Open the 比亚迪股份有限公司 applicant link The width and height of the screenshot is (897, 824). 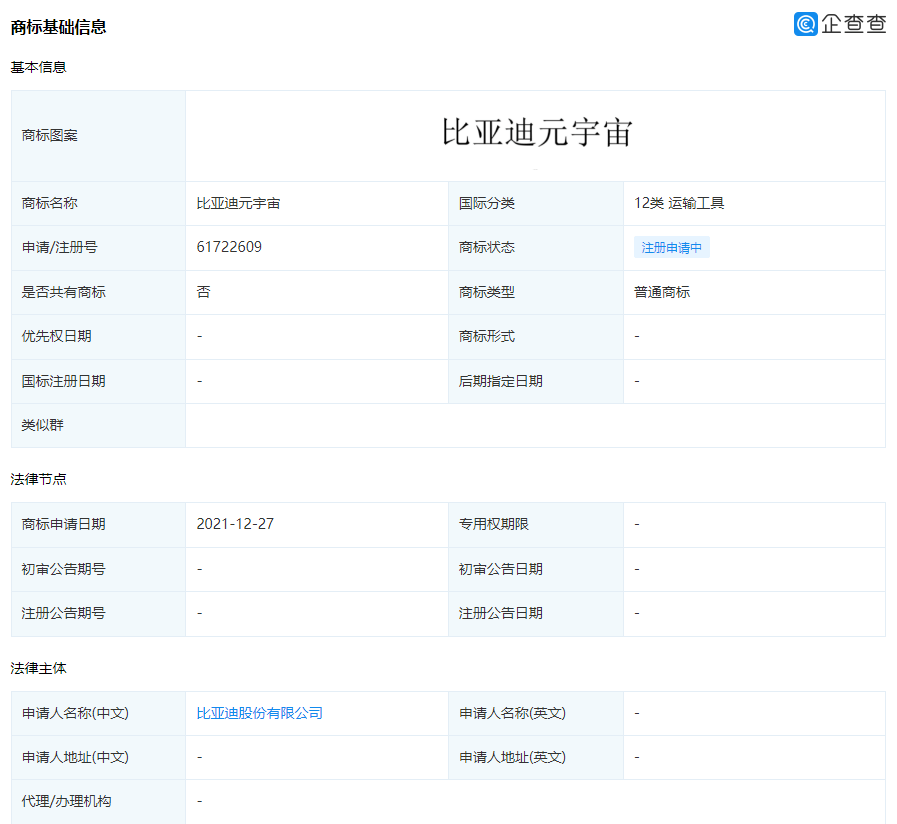[x=259, y=713]
